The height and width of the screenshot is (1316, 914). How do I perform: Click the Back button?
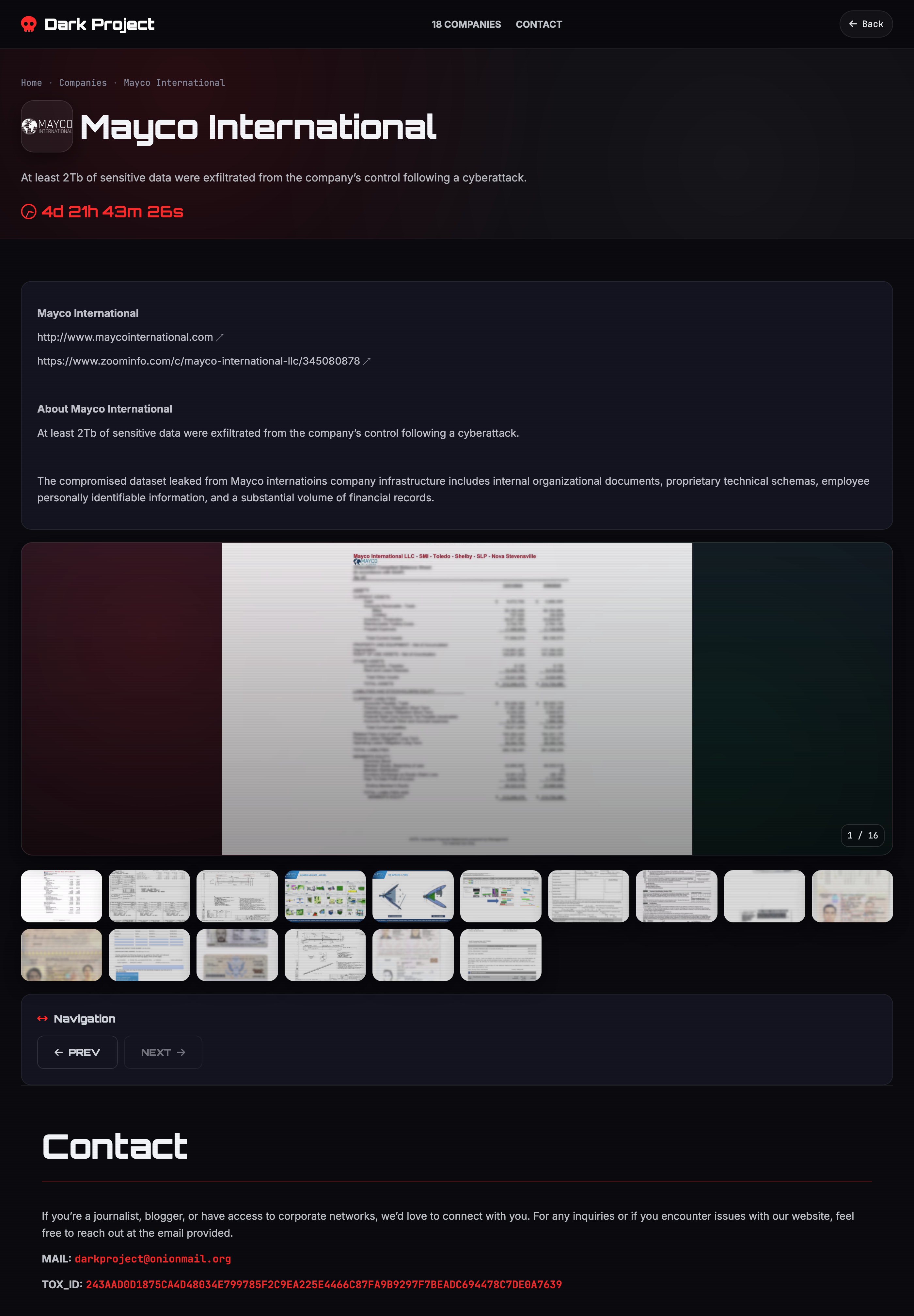pos(866,24)
